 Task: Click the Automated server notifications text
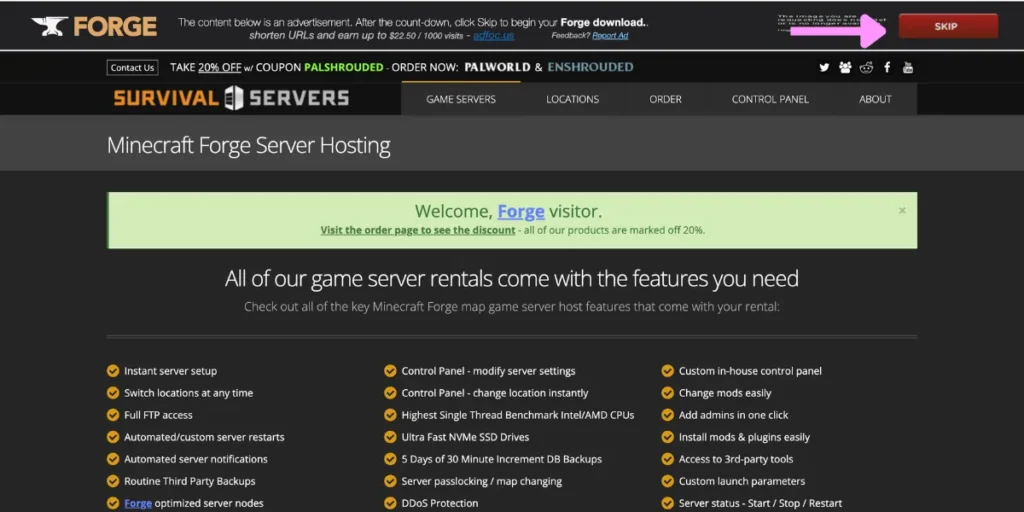tap(196, 459)
